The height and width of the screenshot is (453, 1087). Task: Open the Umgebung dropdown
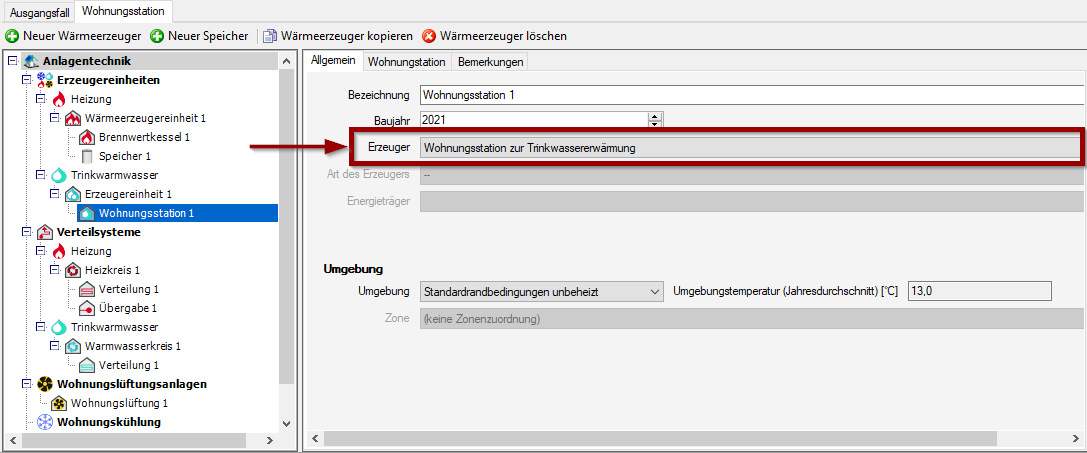655,291
